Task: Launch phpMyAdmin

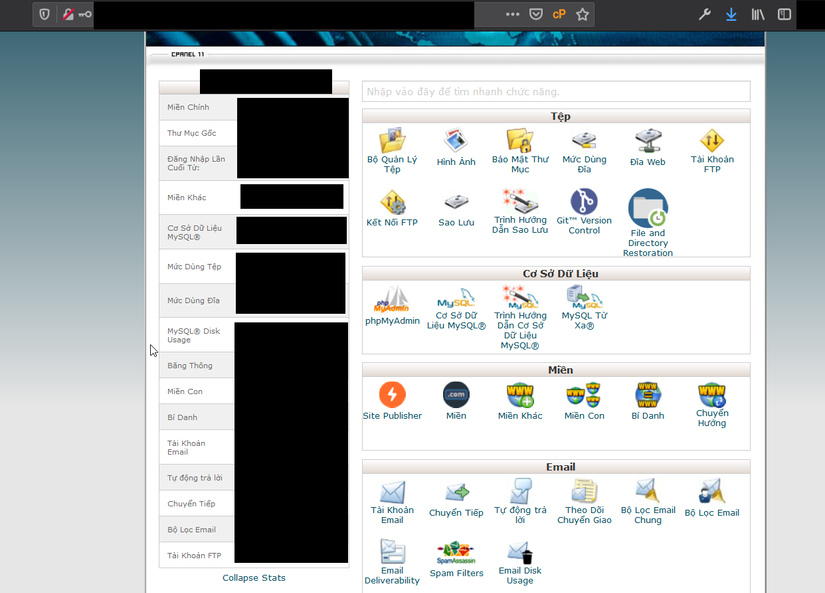Action: point(392,299)
